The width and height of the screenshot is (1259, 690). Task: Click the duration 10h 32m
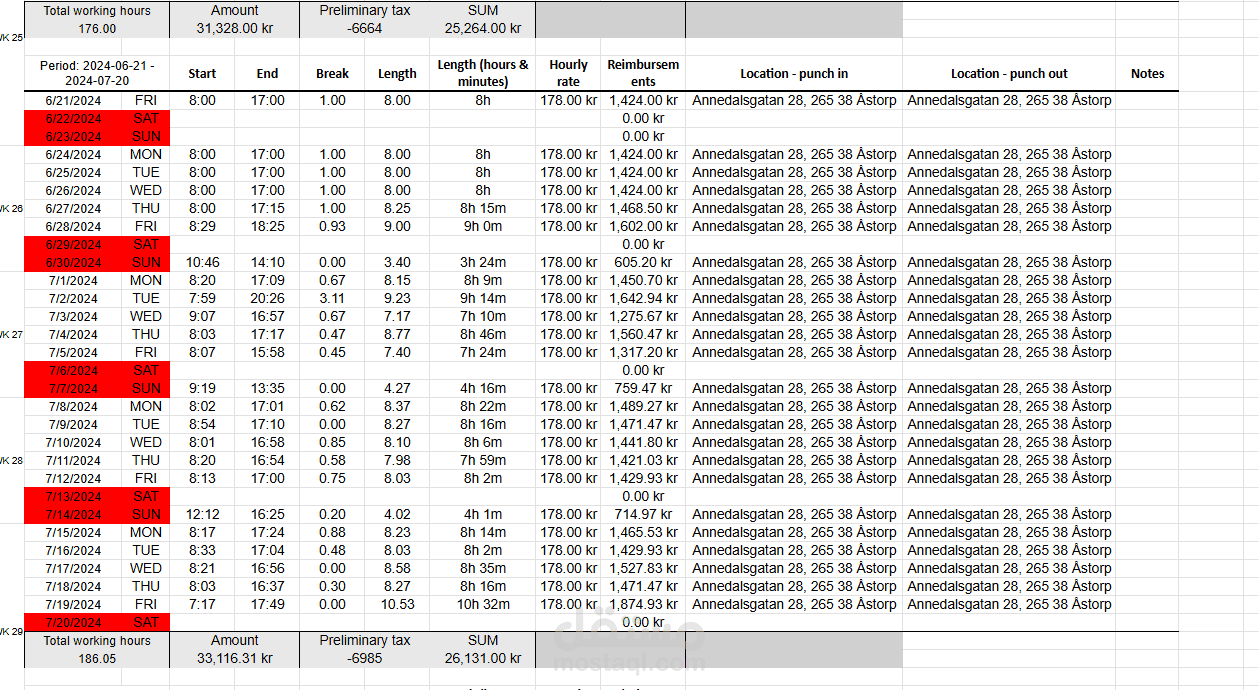pos(483,604)
